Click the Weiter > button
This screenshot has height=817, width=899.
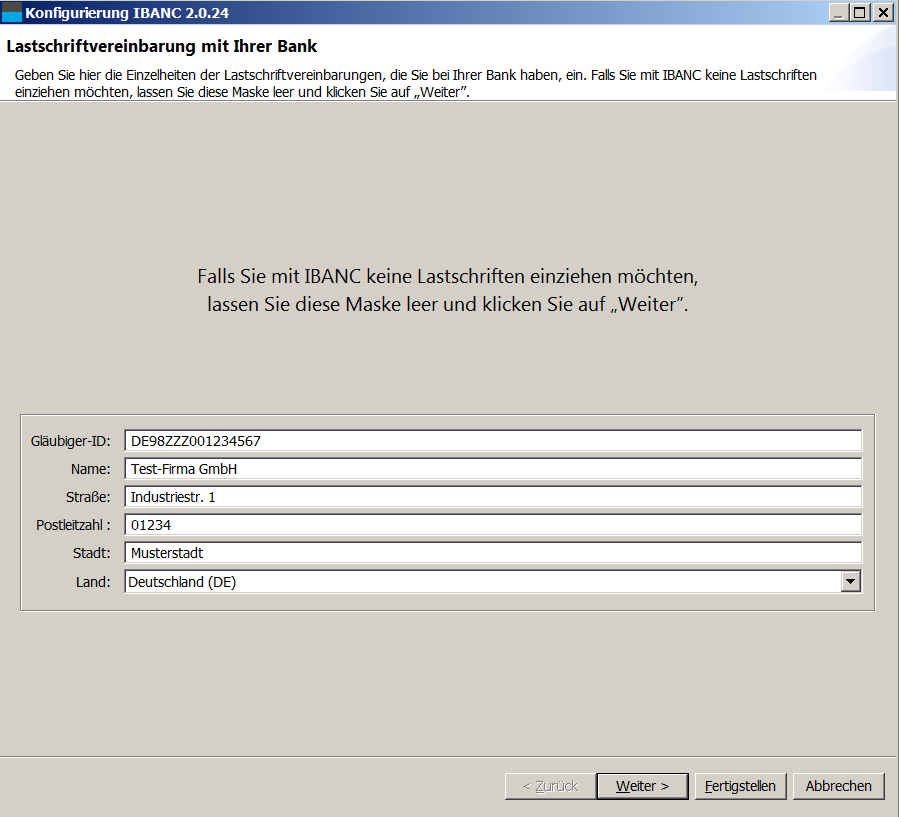pos(642,786)
